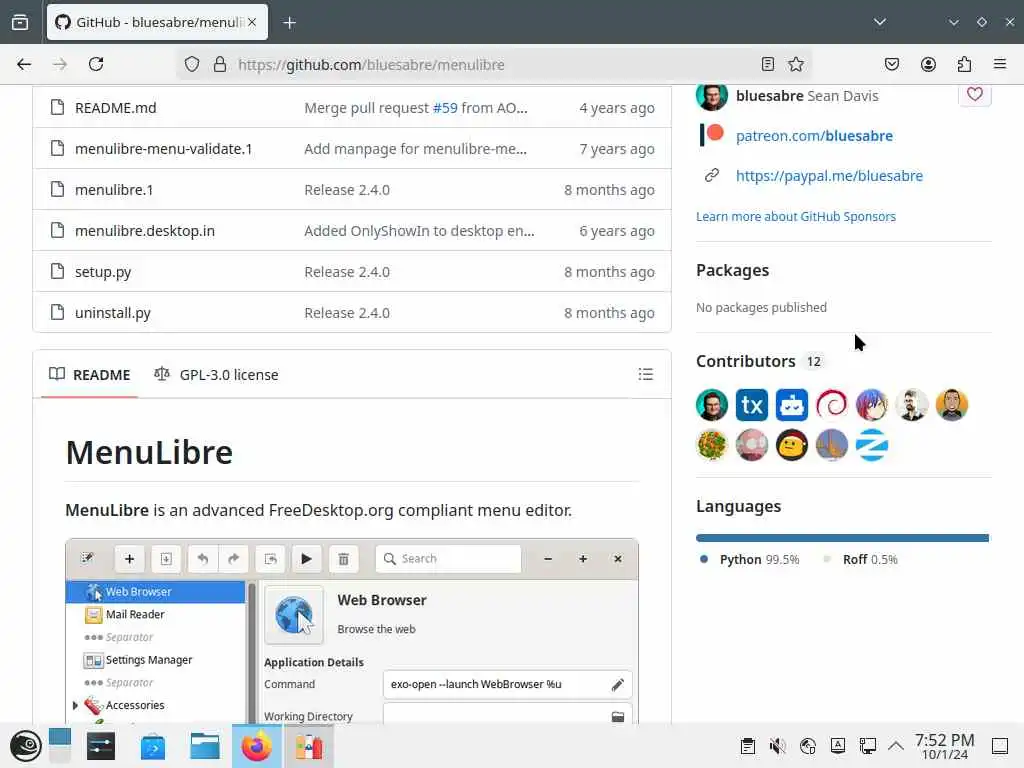Click the Python language bar
Image resolution: width=1024 pixels, height=768 pixels.
click(842, 538)
